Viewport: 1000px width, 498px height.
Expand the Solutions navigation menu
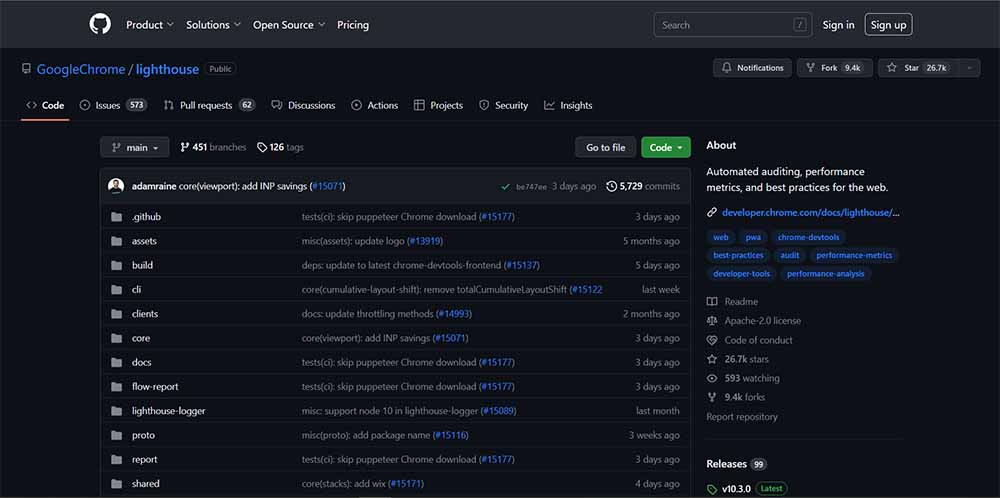[213, 25]
